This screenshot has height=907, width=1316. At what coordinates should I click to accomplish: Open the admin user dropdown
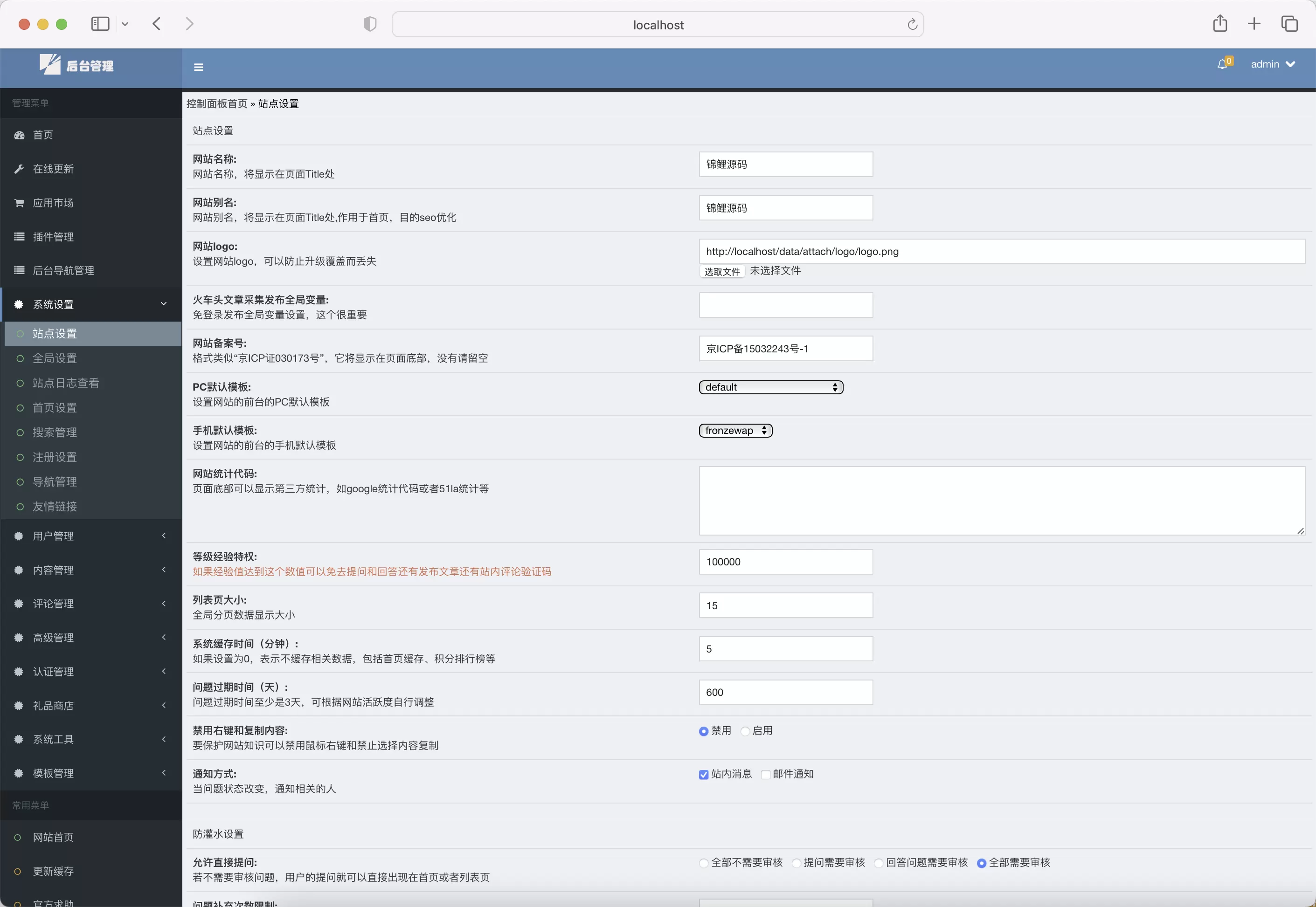[1273, 64]
